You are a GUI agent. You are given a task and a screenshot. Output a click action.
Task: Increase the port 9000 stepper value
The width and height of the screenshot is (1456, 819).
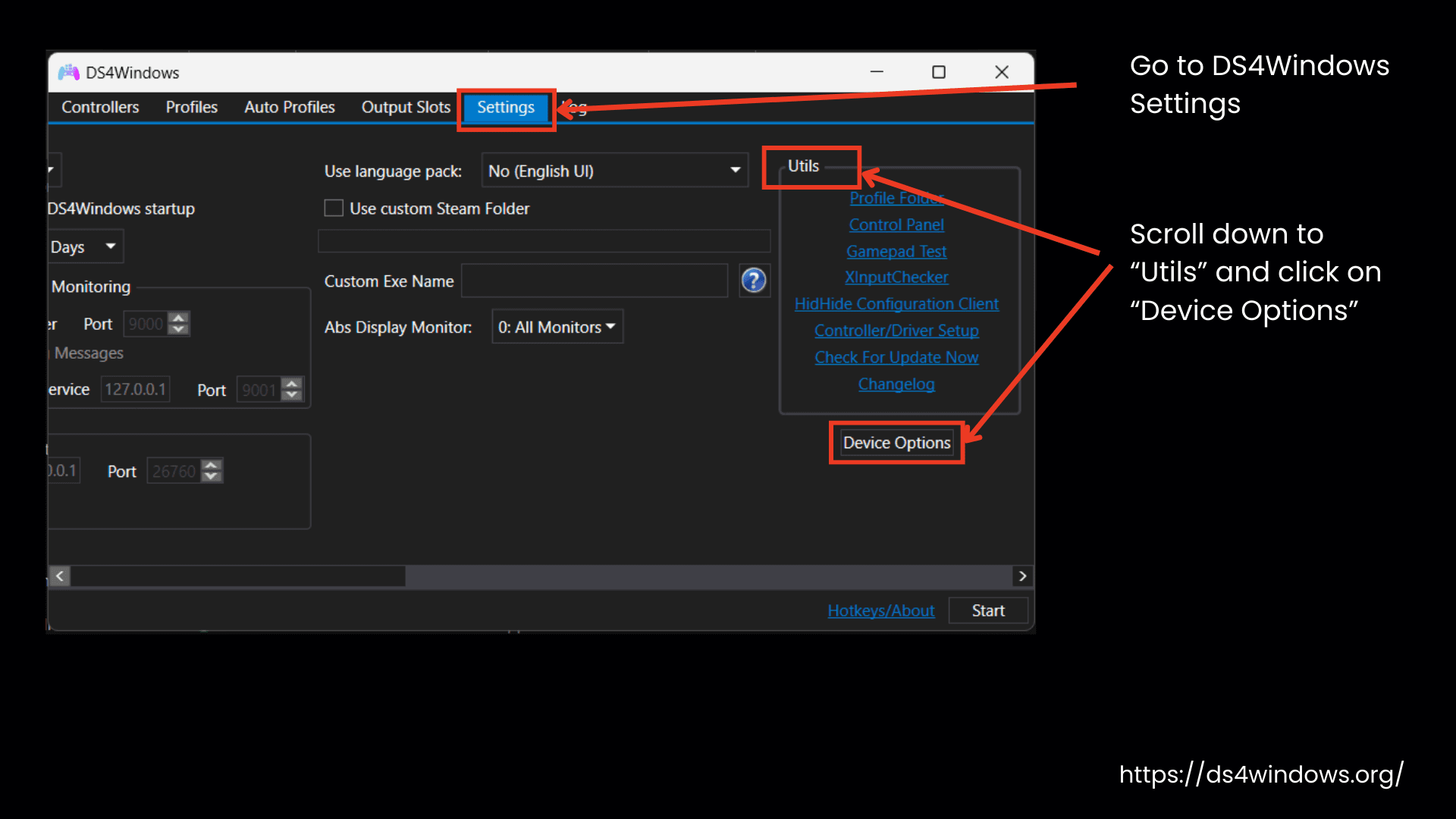click(x=178, y=318)
